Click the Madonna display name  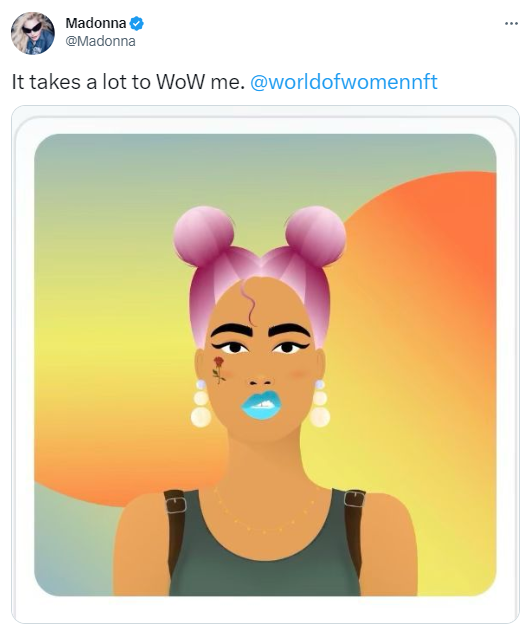[x=96, y=23]
